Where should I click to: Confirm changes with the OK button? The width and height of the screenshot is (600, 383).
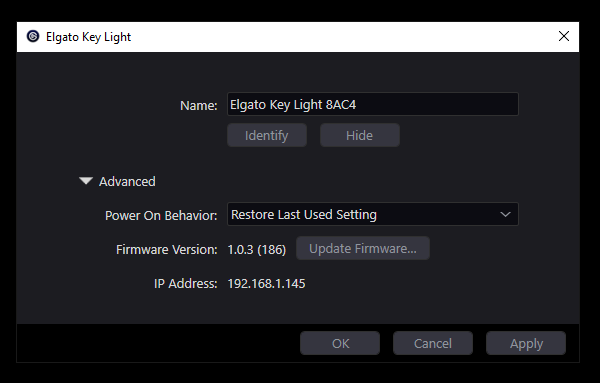pyautogui.click(x=340, y=343)
